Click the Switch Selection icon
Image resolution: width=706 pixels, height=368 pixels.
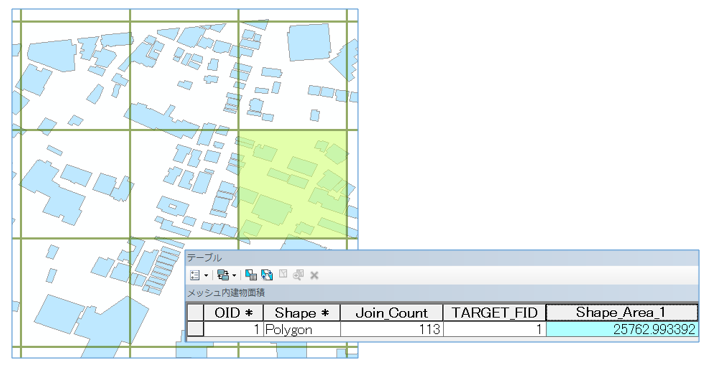(267, 275)
